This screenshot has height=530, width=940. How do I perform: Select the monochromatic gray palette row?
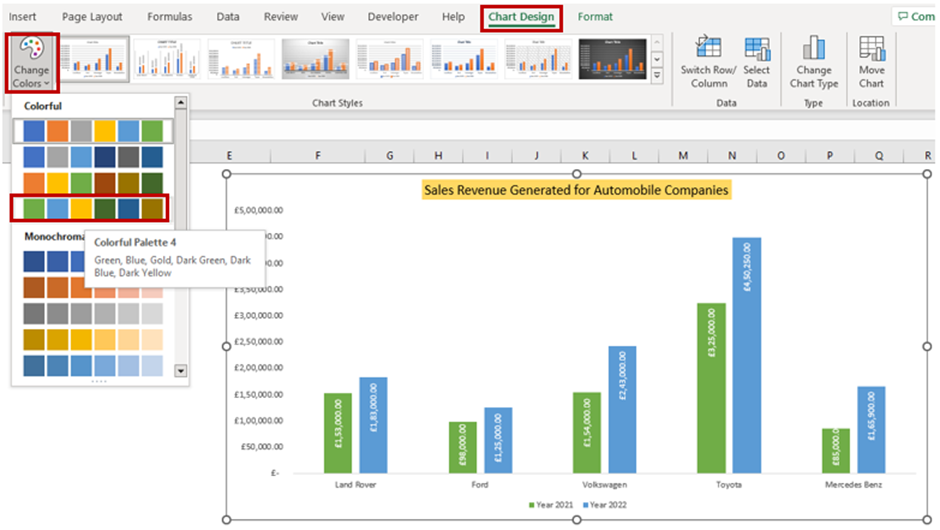point(93,314)
